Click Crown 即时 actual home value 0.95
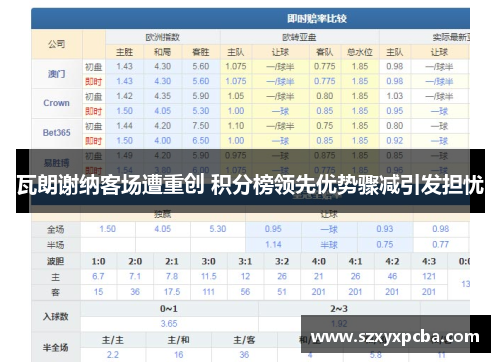 click(x=395, y=111)
